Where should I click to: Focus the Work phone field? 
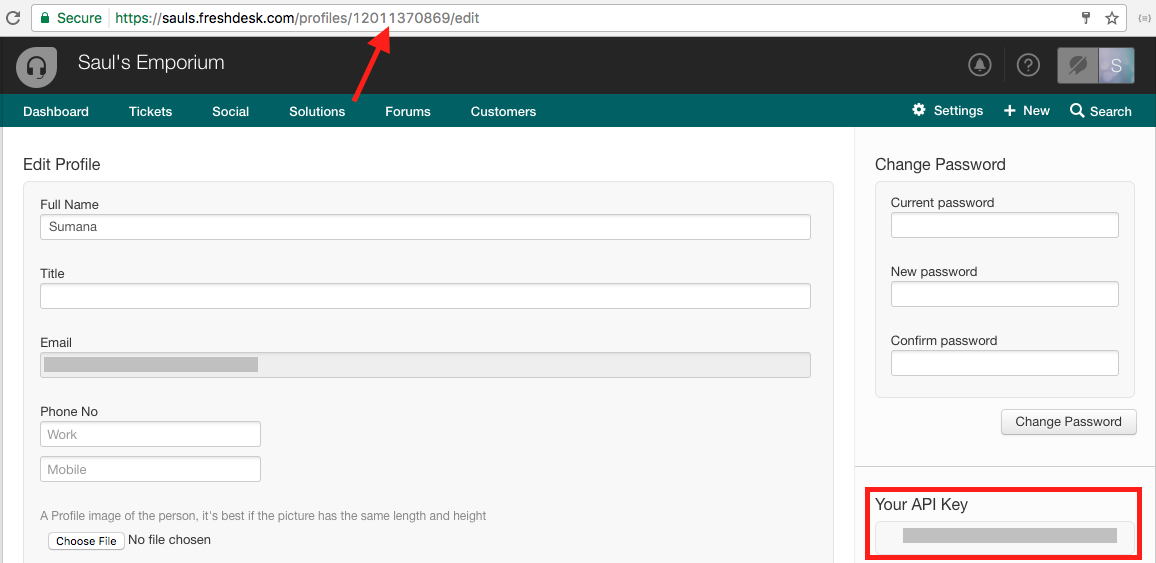tap(150, 434)
